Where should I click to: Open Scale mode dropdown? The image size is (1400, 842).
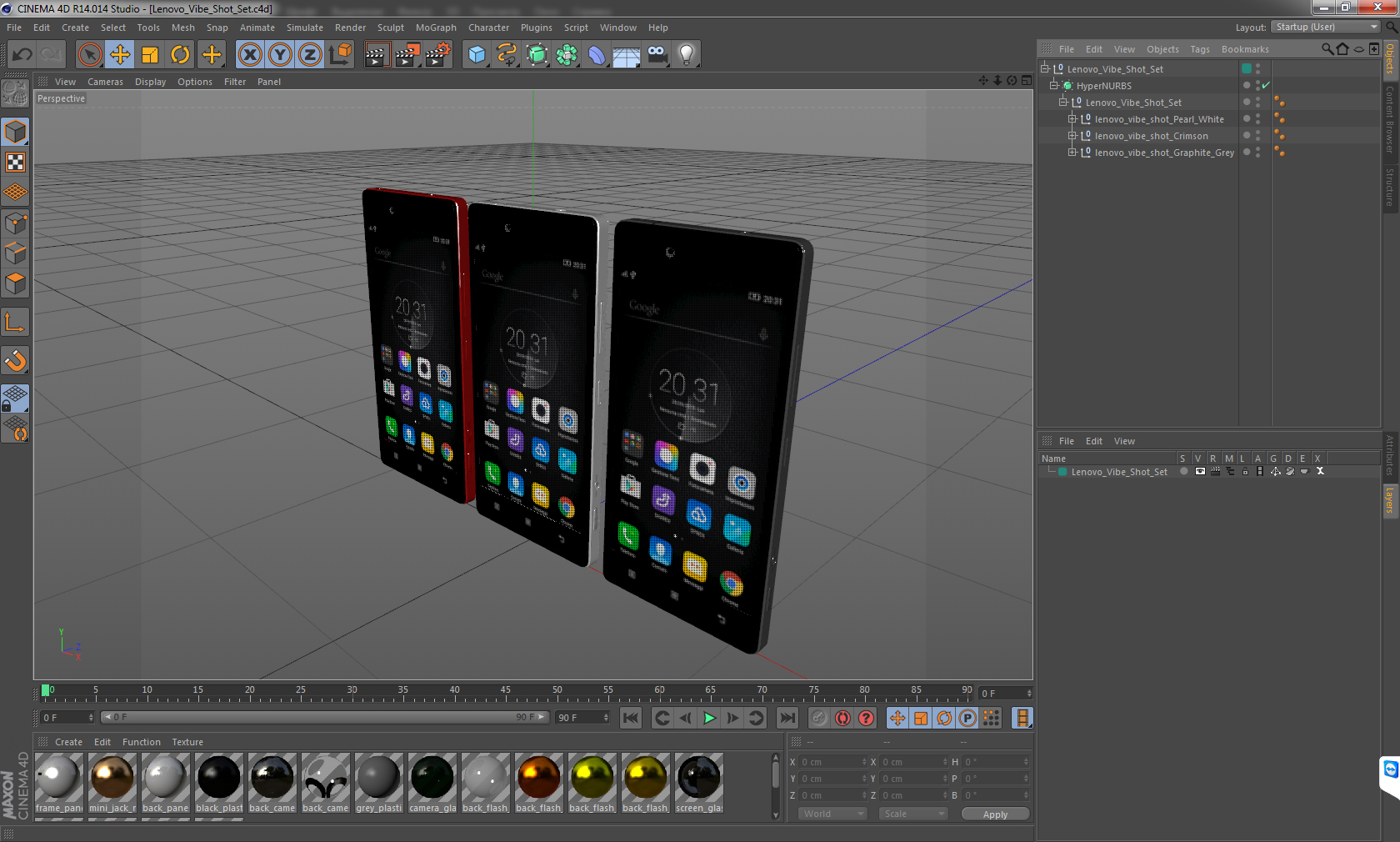click(913, 814)
